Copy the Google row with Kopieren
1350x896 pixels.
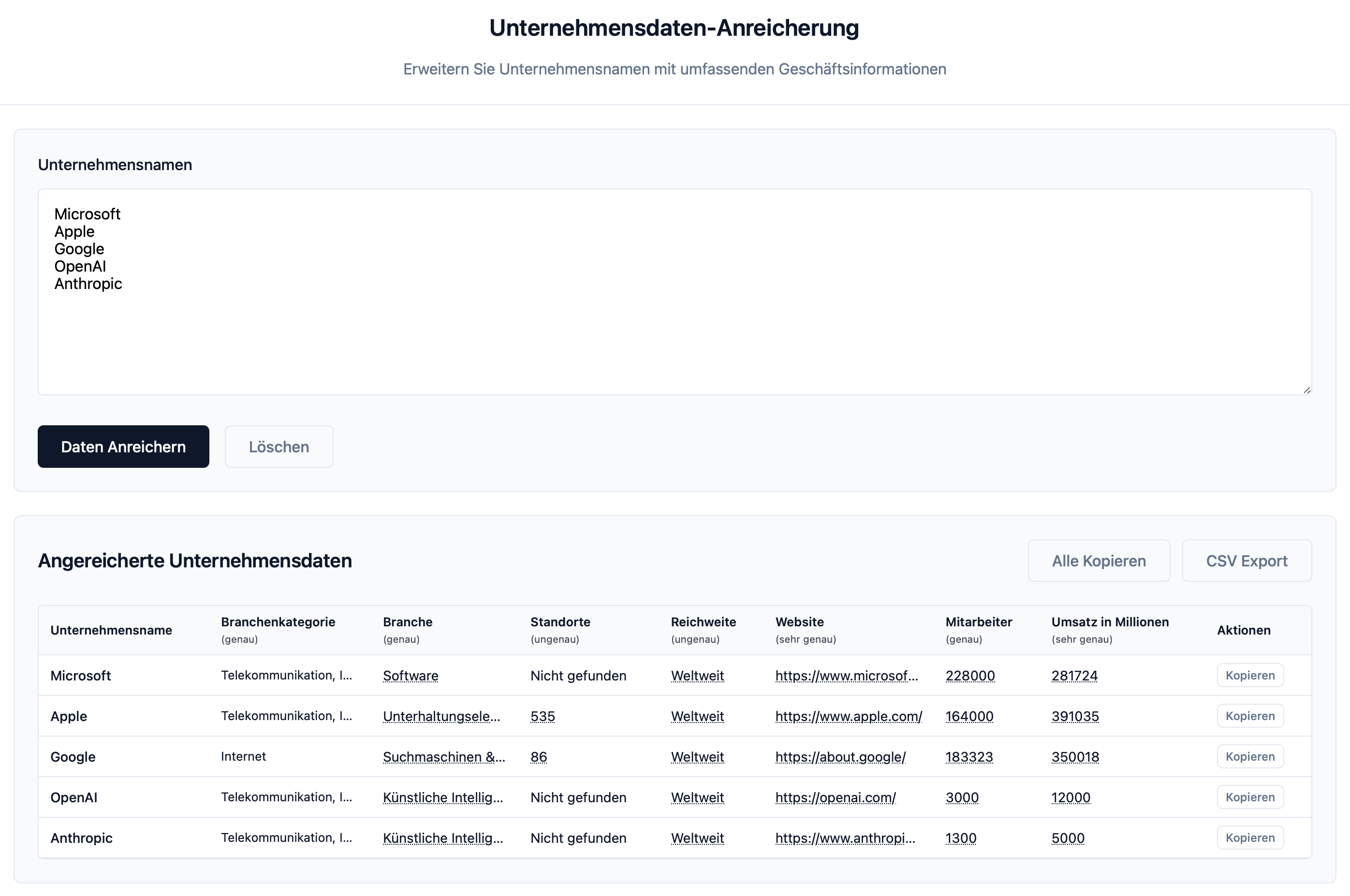[1249, 756]
